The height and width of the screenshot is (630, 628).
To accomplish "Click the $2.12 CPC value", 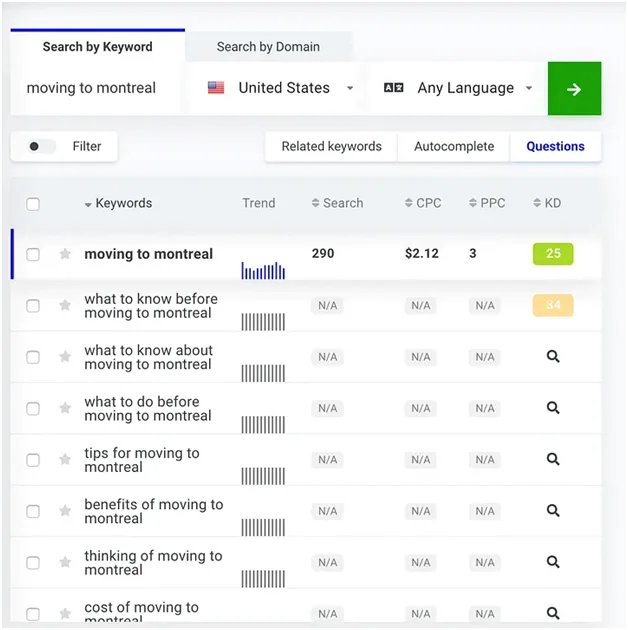I will 422,254.
